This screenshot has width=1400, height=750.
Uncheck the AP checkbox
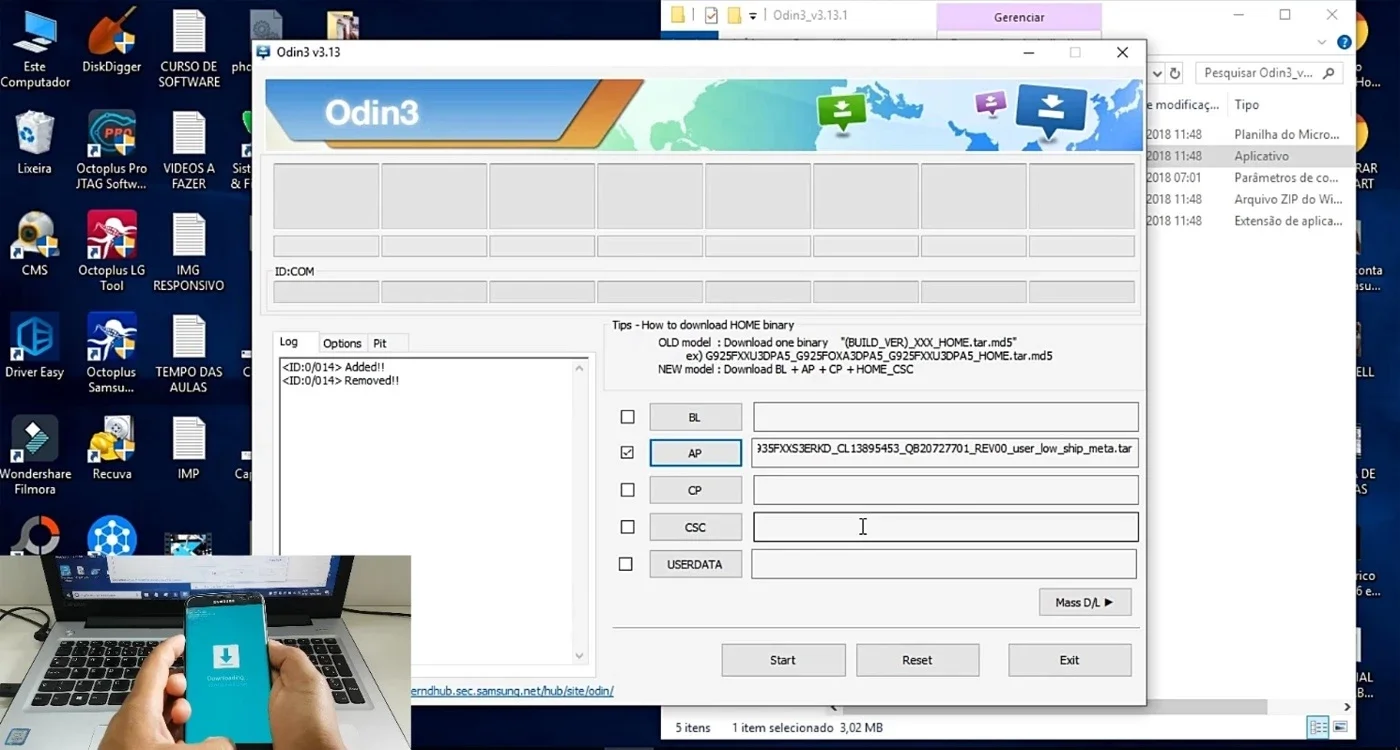point(627,452)
